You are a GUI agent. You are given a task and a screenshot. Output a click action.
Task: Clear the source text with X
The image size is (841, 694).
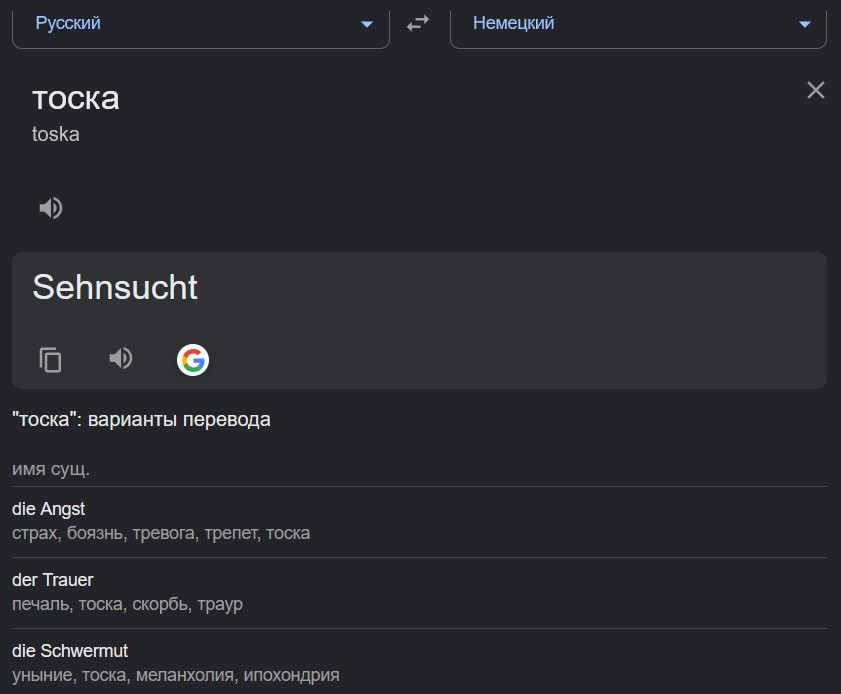pos(816,90)
